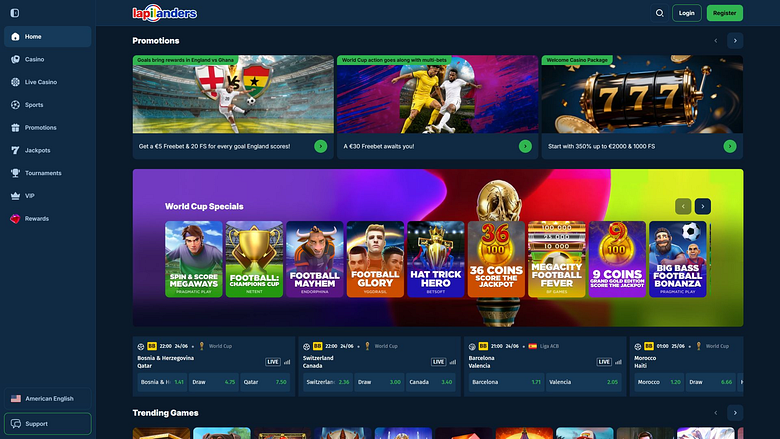The image size is (780, 439).
Task: Go to Sports in the sidebar
Action: [x=48, y=105]
